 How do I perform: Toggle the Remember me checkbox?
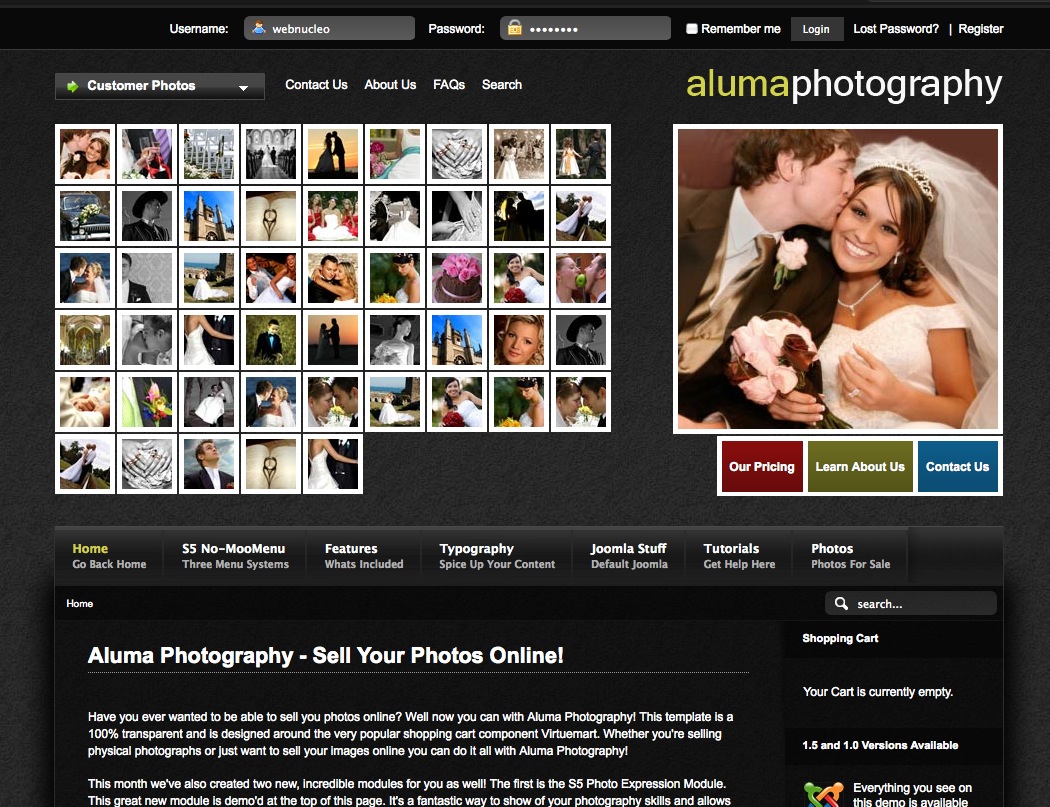pos(691,29)
